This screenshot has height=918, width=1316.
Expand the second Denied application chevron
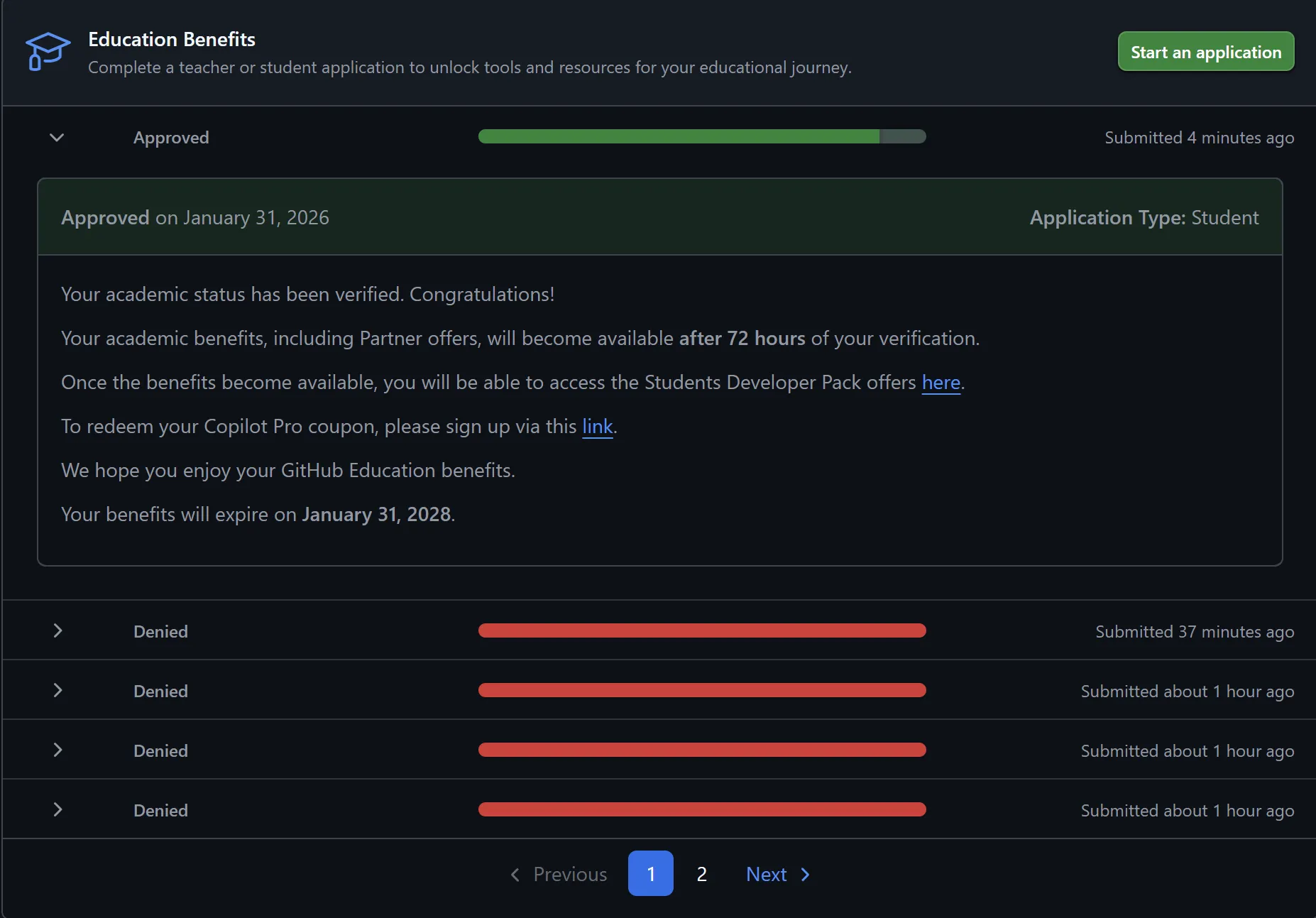58,691
